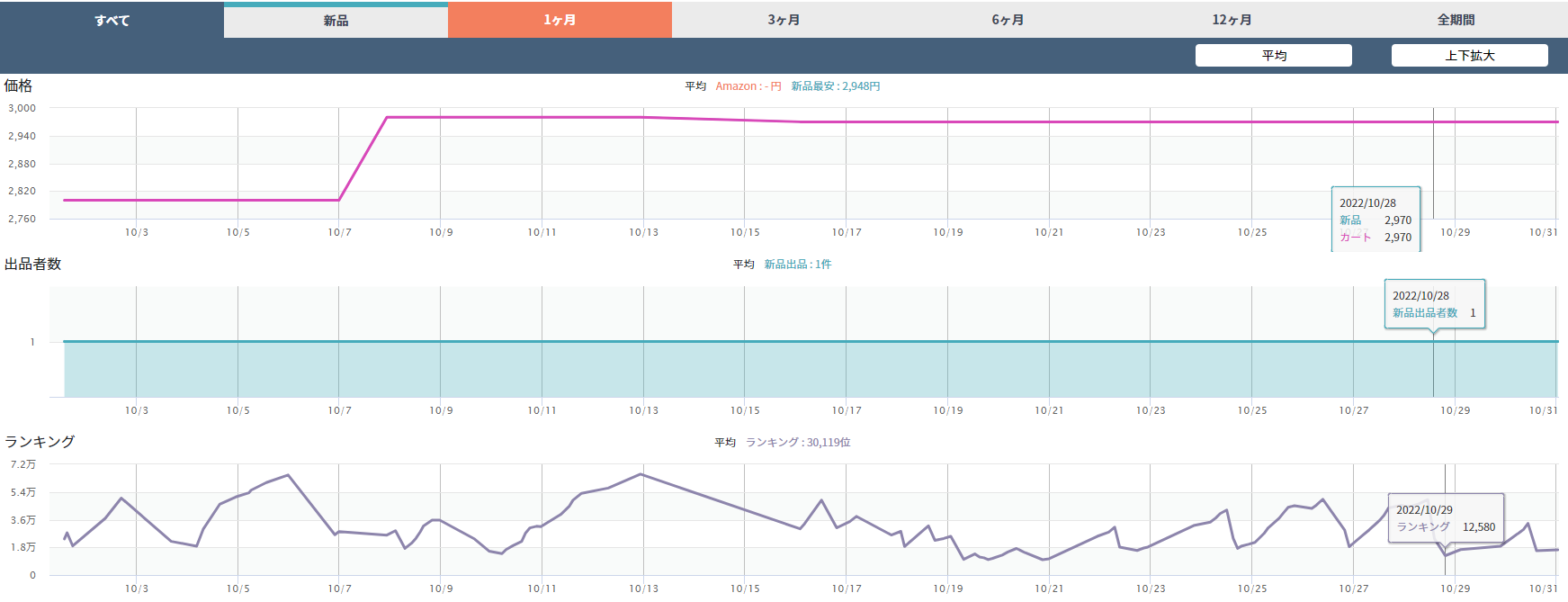Toggle the 新品最安 legend entry

[x=835, y=86]
